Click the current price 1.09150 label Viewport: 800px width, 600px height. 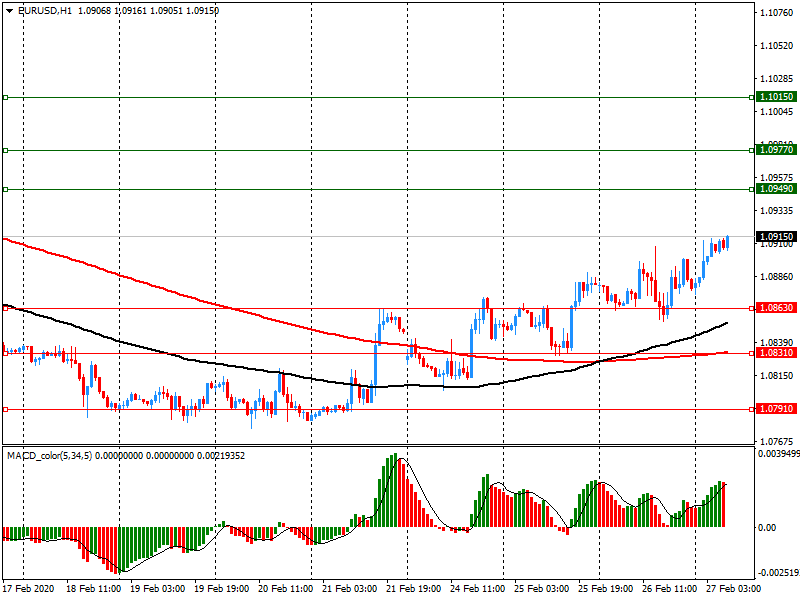point(776,237)
